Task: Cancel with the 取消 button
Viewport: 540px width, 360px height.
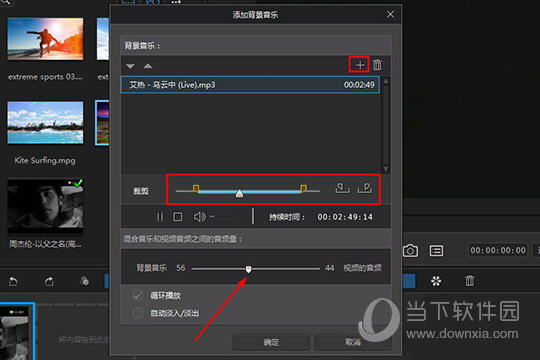Action: pyautogui.click(x=353, y=342)
